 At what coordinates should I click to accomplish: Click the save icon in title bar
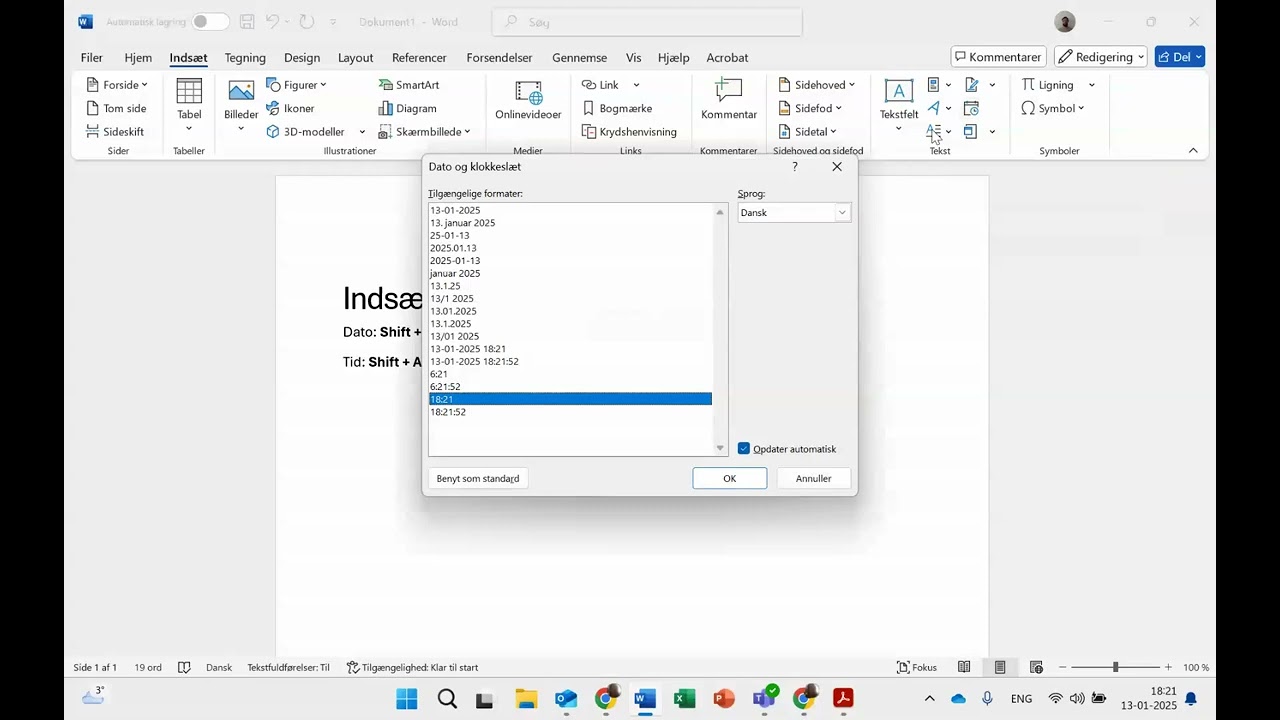click(247, 21)
